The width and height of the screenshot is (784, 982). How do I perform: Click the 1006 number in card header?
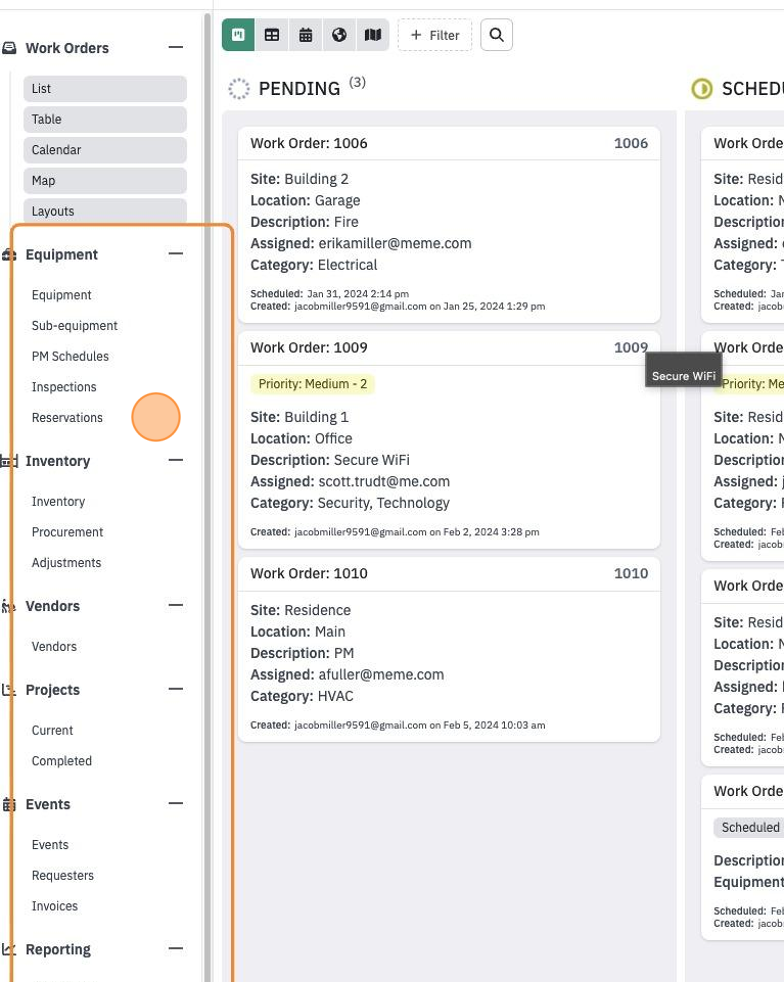(x=631, y=143)
